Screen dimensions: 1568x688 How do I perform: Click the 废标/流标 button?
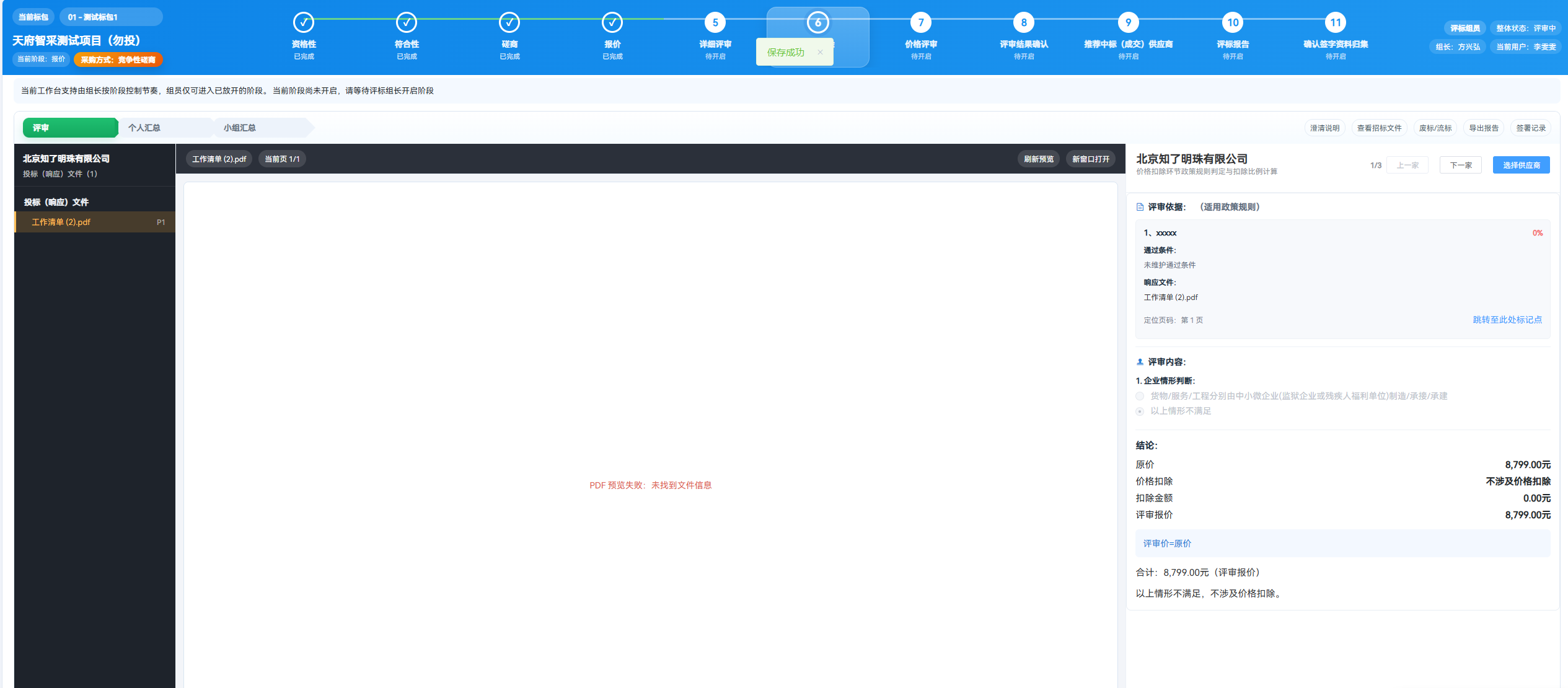(x=1435, y=128)
